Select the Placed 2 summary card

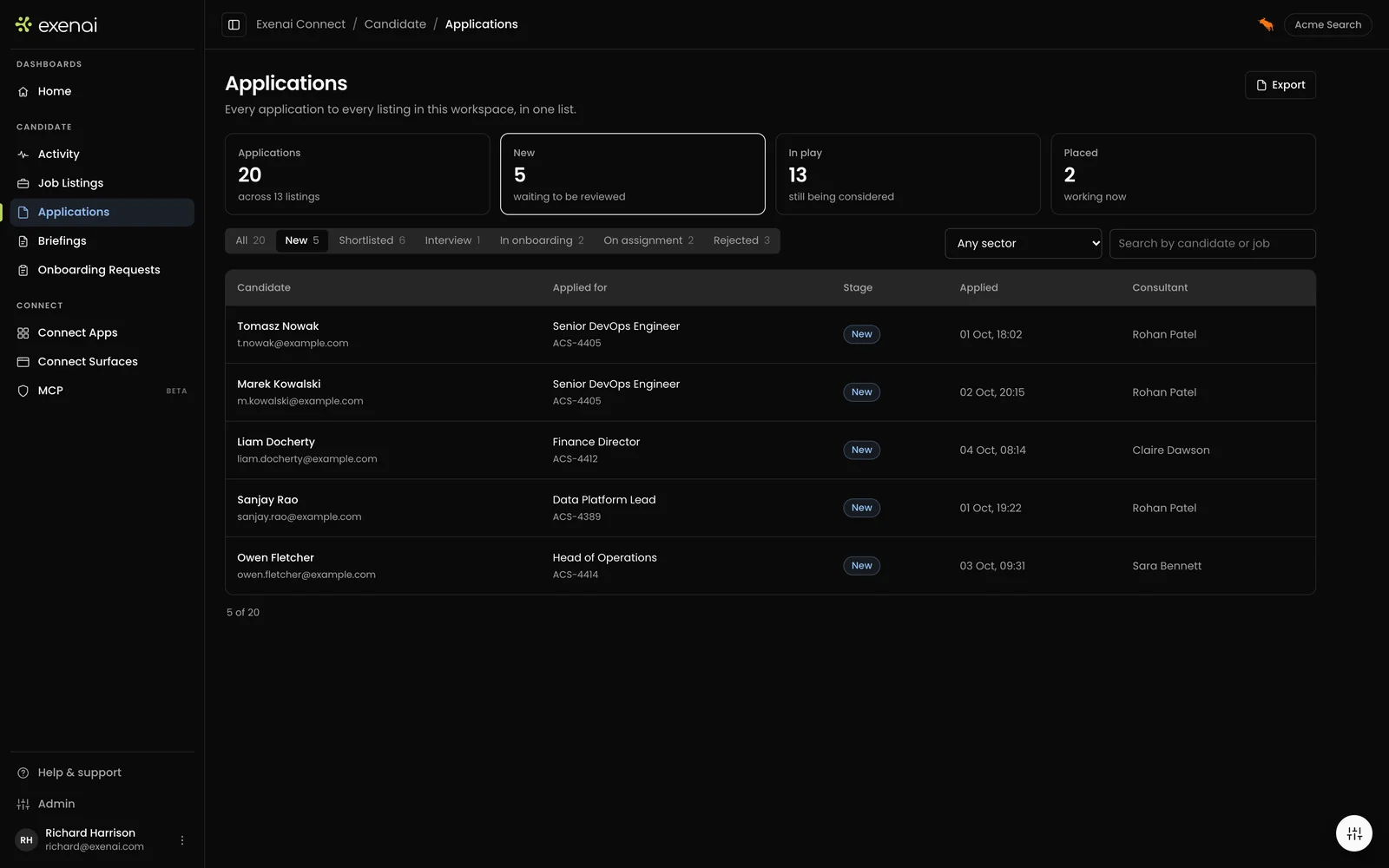tap(1183, 174)
